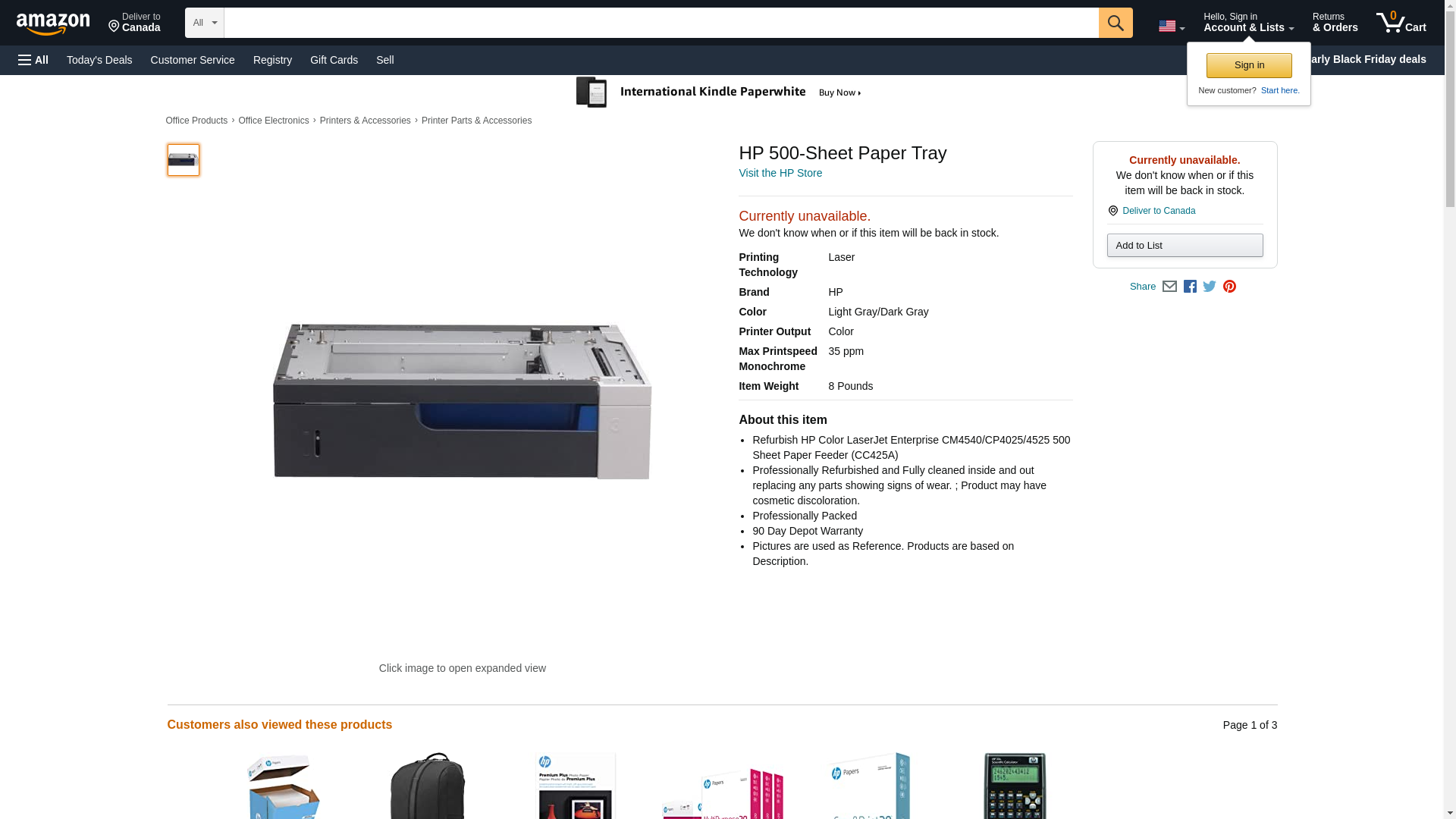Image resolution: width=1456 pixels, height=819 pixels.
Task: Expand the Account & Lists menu
Action: (x=1248, y=22)
